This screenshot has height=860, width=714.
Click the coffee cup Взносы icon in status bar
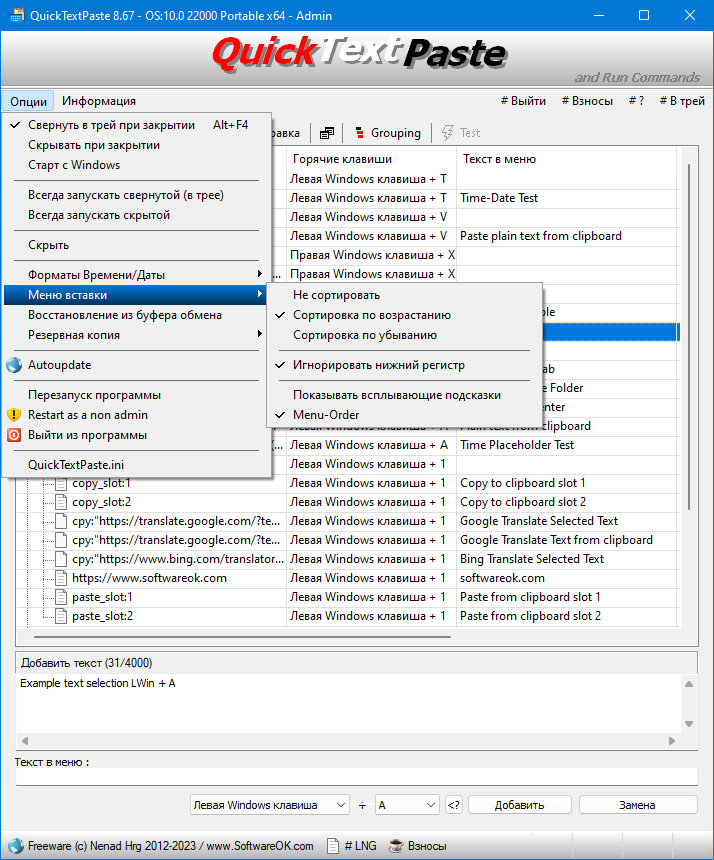[x=395, y=846]
